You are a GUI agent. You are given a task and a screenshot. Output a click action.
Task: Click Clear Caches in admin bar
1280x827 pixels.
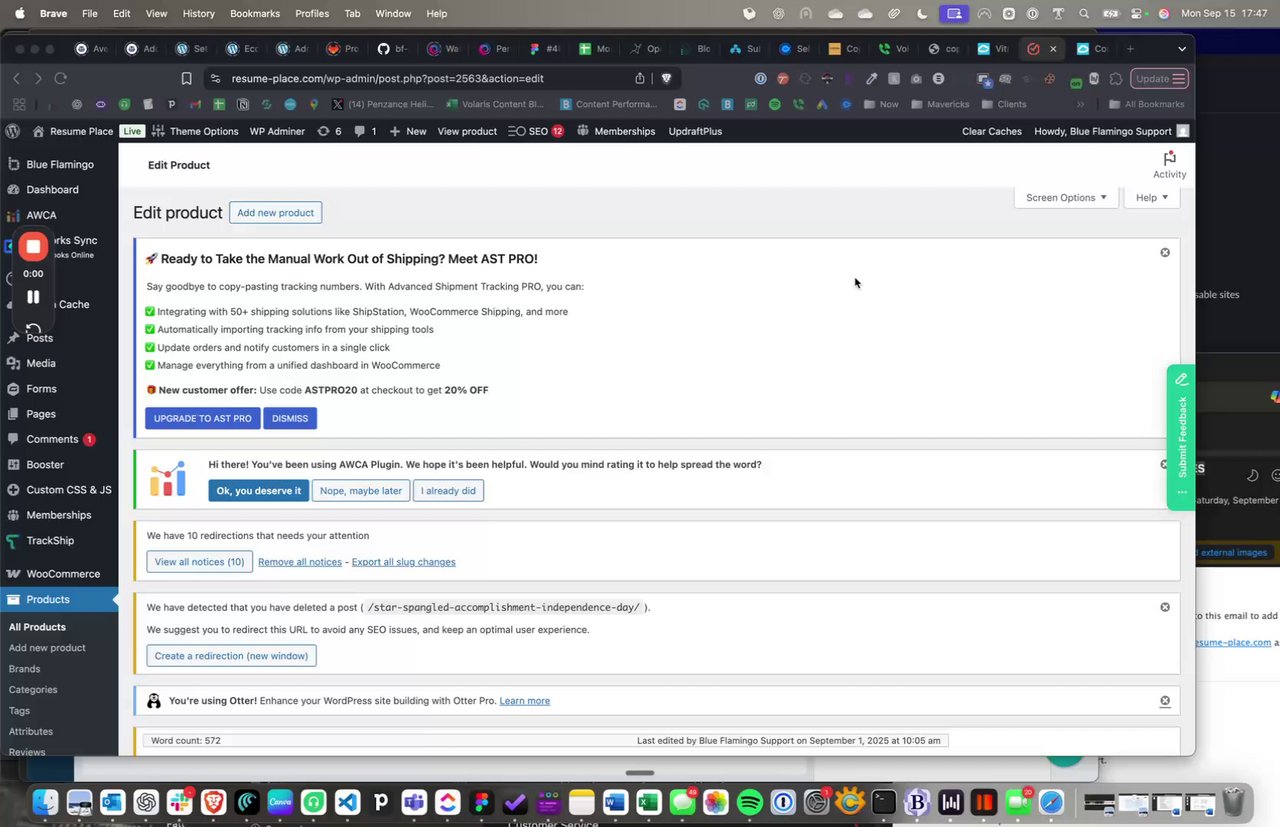point(991,131)
